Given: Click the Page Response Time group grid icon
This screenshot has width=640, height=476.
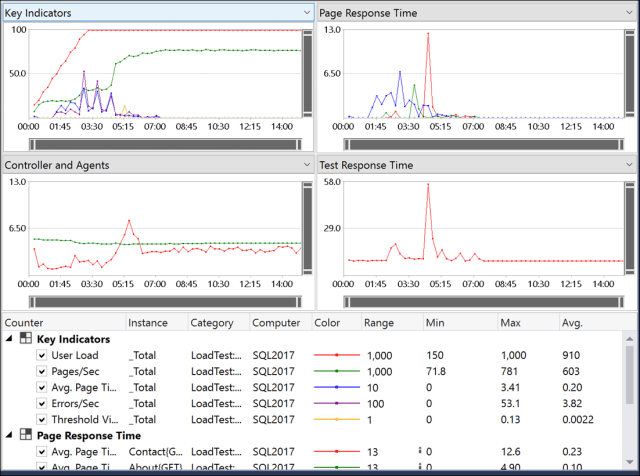Looking at the screenshot, I should click(25, 436).
